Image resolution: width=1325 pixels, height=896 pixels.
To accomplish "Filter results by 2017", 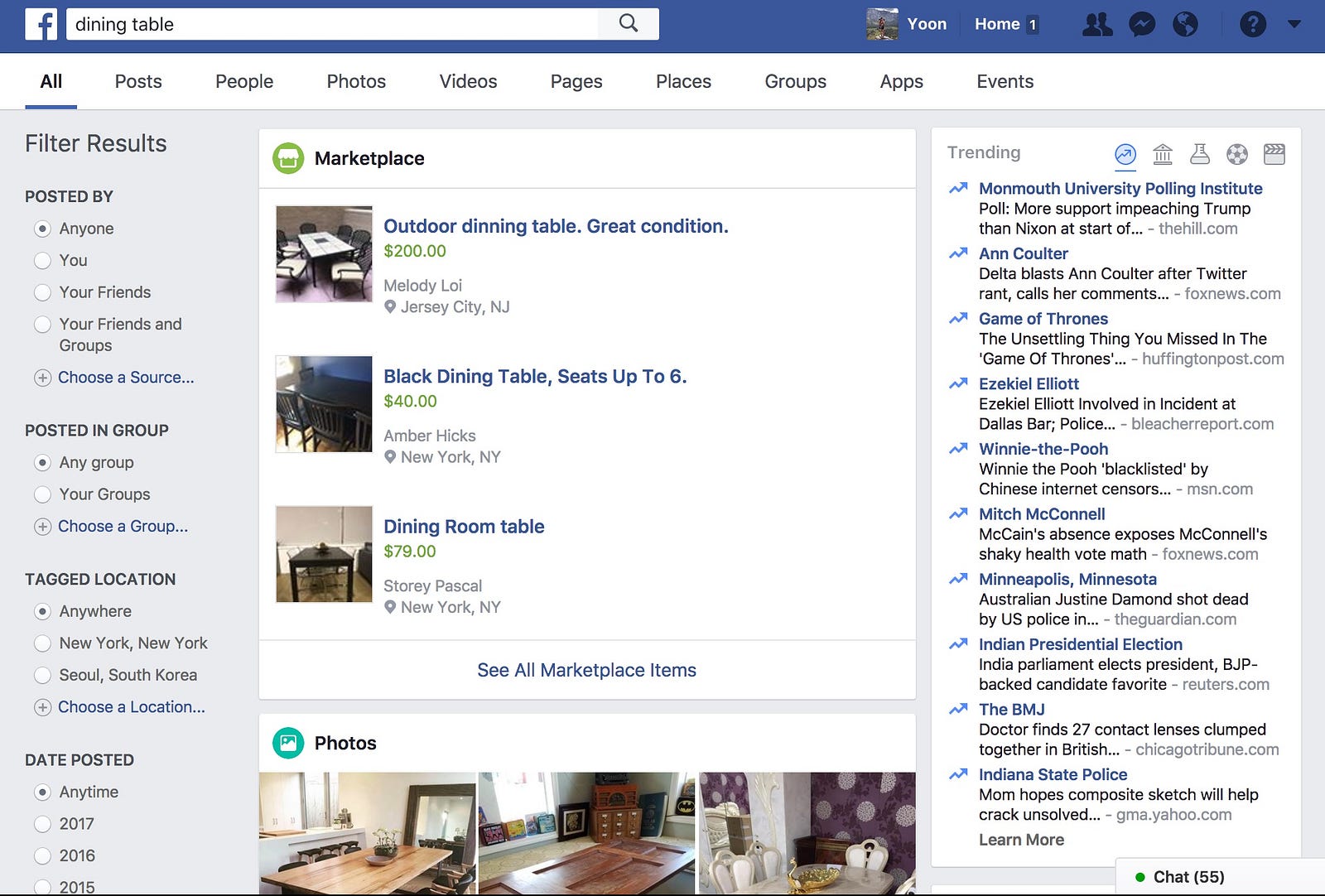I will pos(42,824).
